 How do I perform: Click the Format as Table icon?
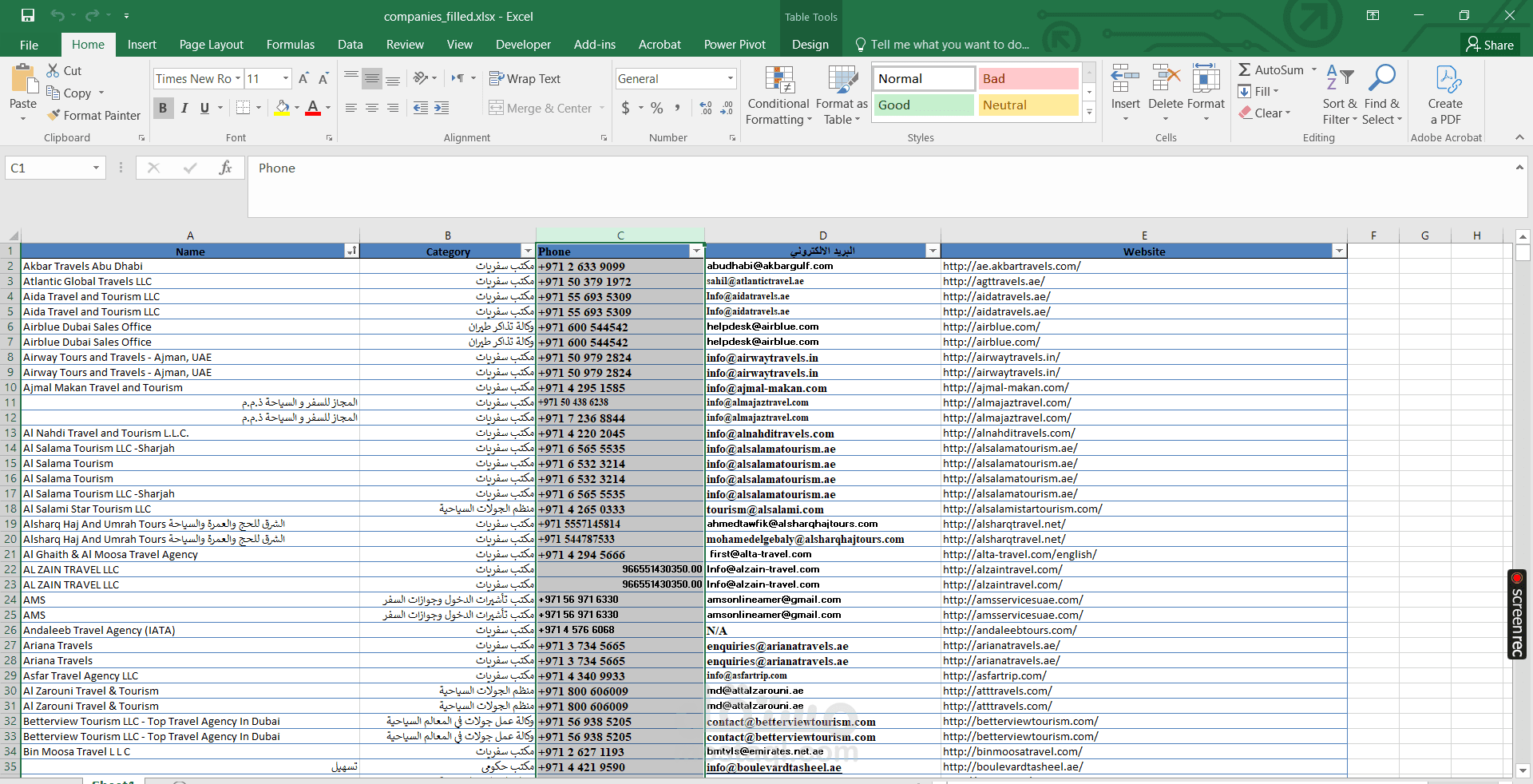click(x=842, y=80)
